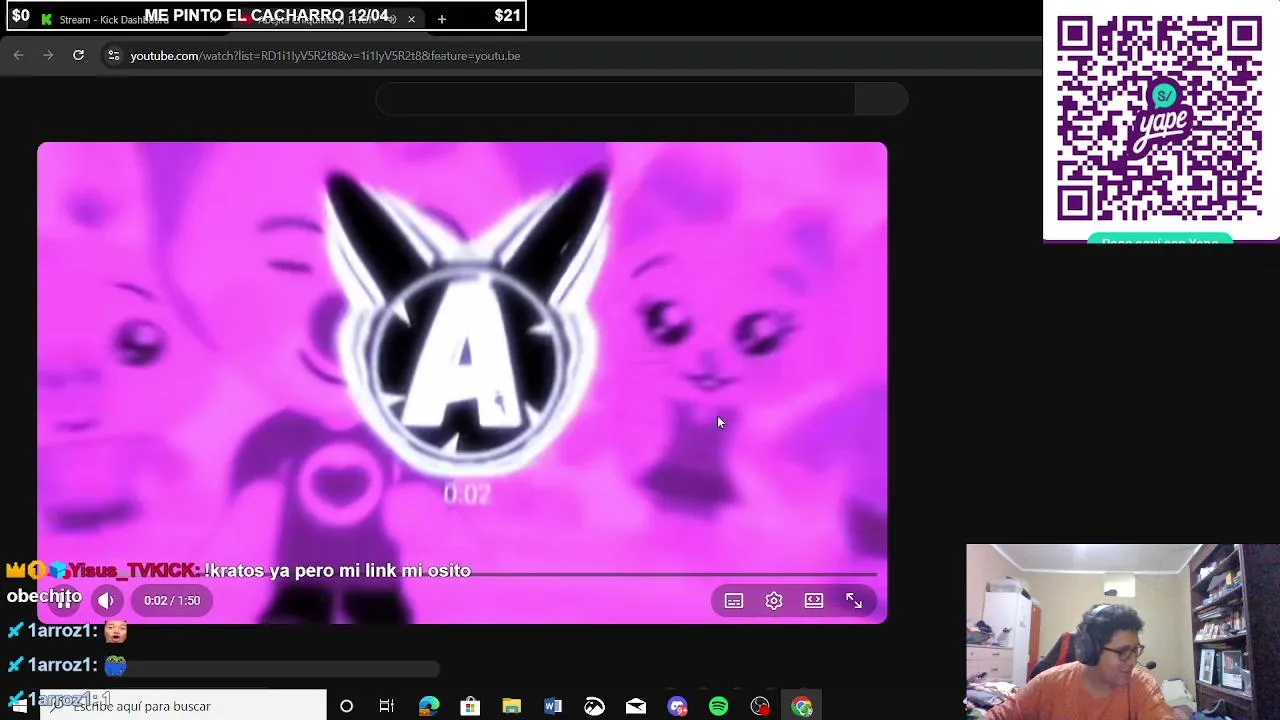Click the YouTube search box
This screenshot has height=720, width=1280.
615,99
